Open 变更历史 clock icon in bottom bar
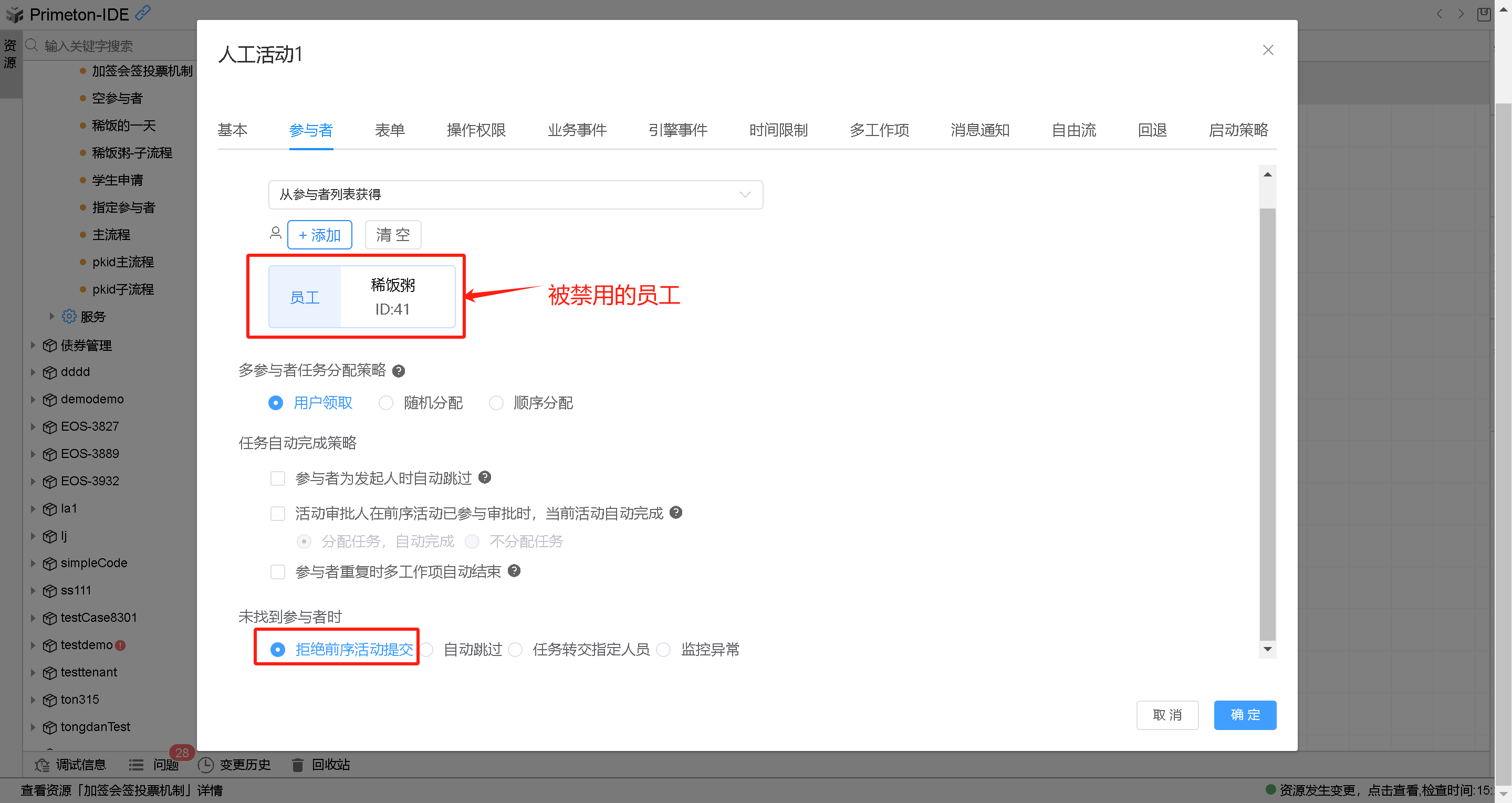 coord(205,764)
